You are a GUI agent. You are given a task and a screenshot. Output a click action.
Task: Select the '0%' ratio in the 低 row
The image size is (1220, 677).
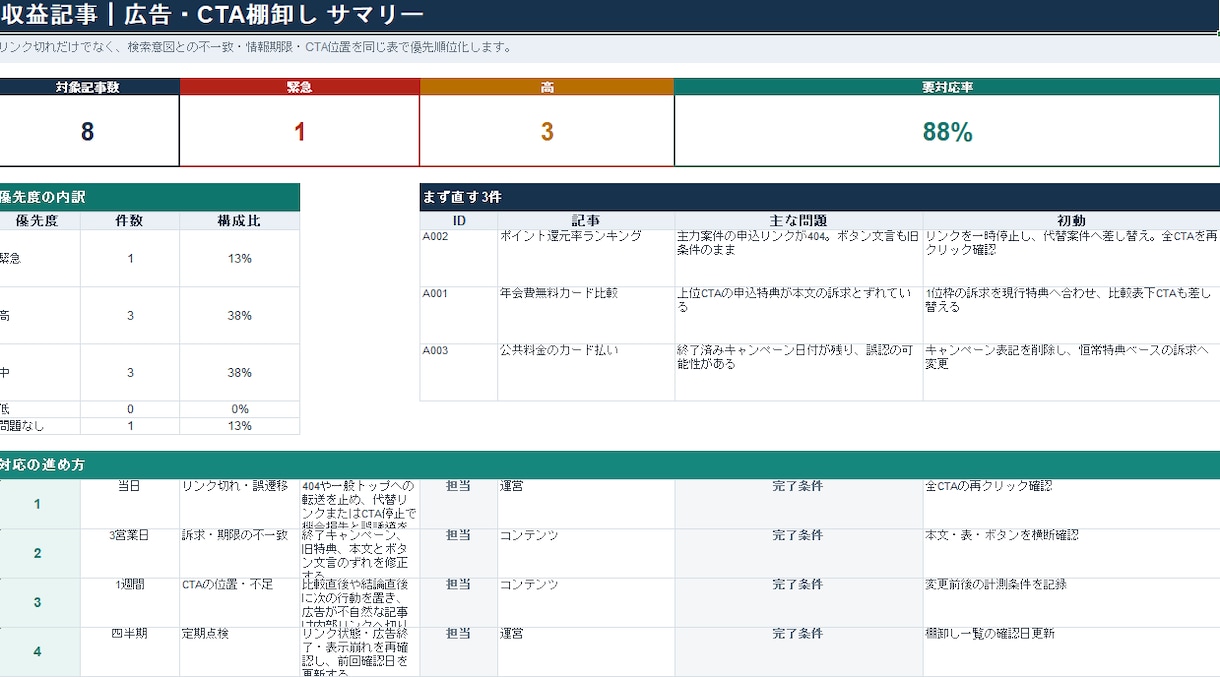(x=240, y=410)
